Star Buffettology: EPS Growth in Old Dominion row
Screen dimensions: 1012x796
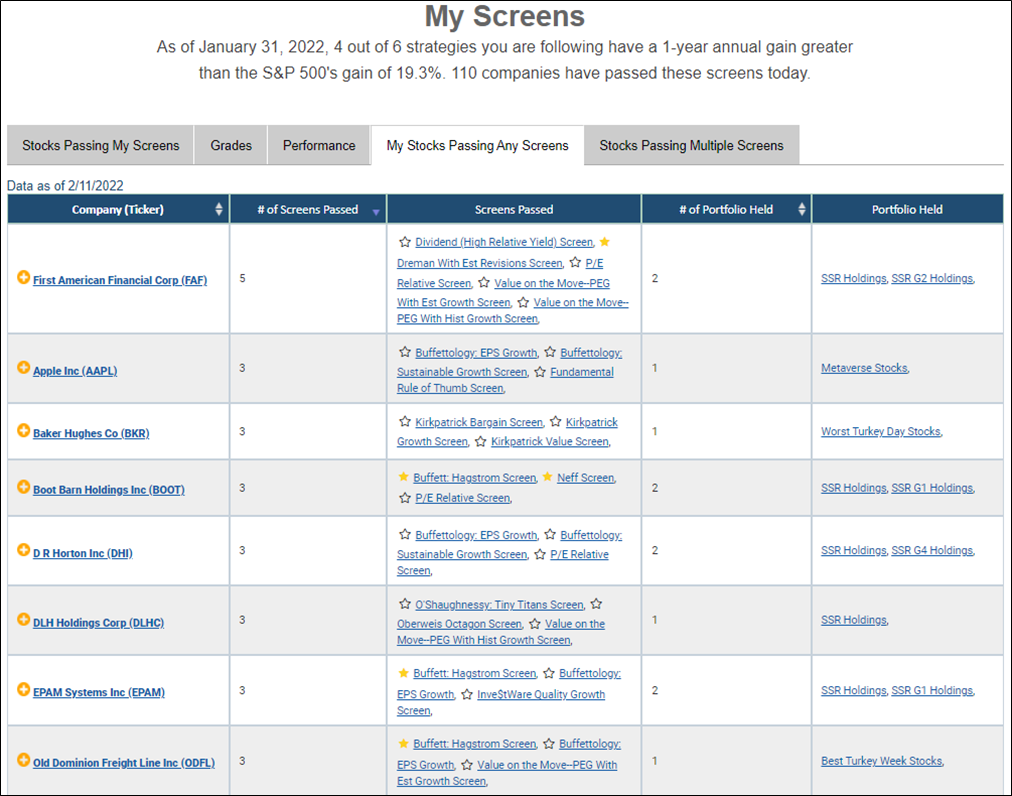coord(549,744)
